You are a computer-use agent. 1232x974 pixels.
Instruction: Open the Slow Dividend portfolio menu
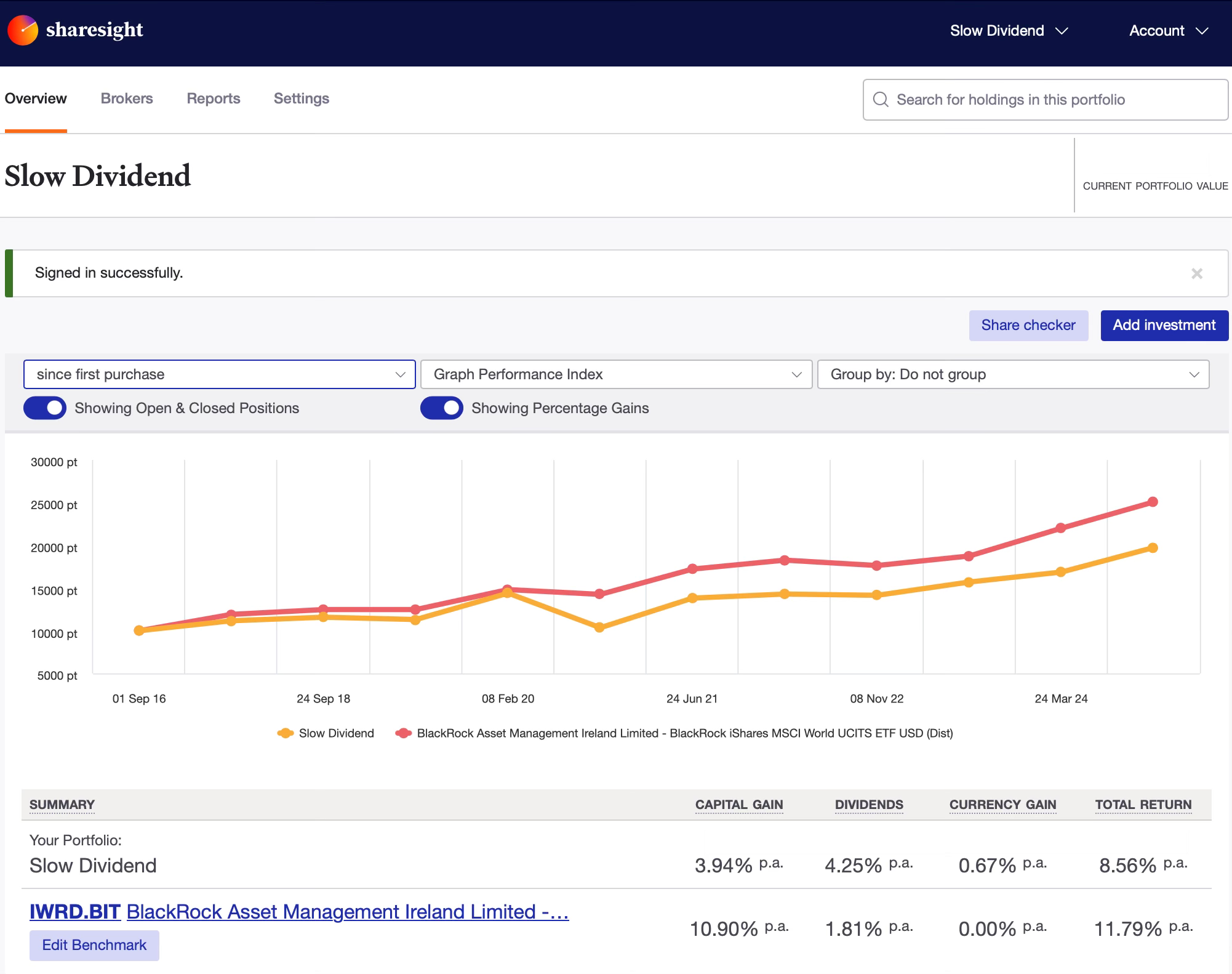point(1009,31)
